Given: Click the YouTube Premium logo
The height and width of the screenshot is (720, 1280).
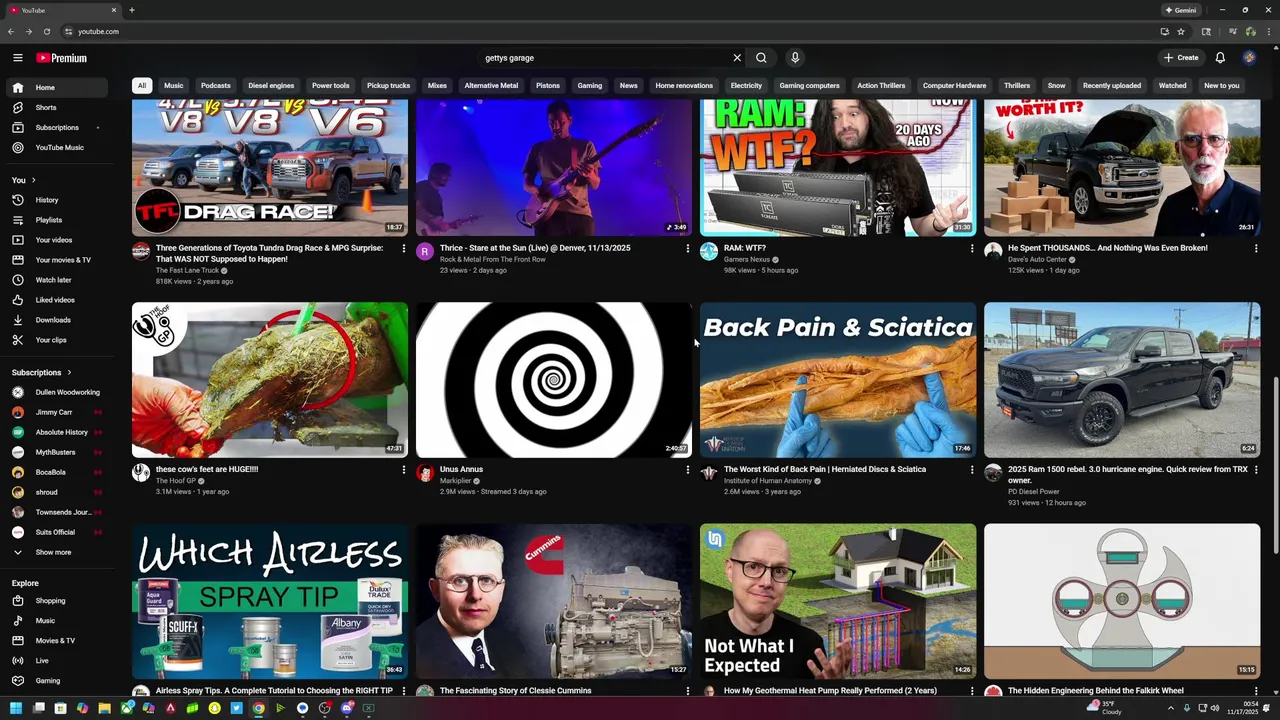Looking at the screenshot, I should point(62,58).
